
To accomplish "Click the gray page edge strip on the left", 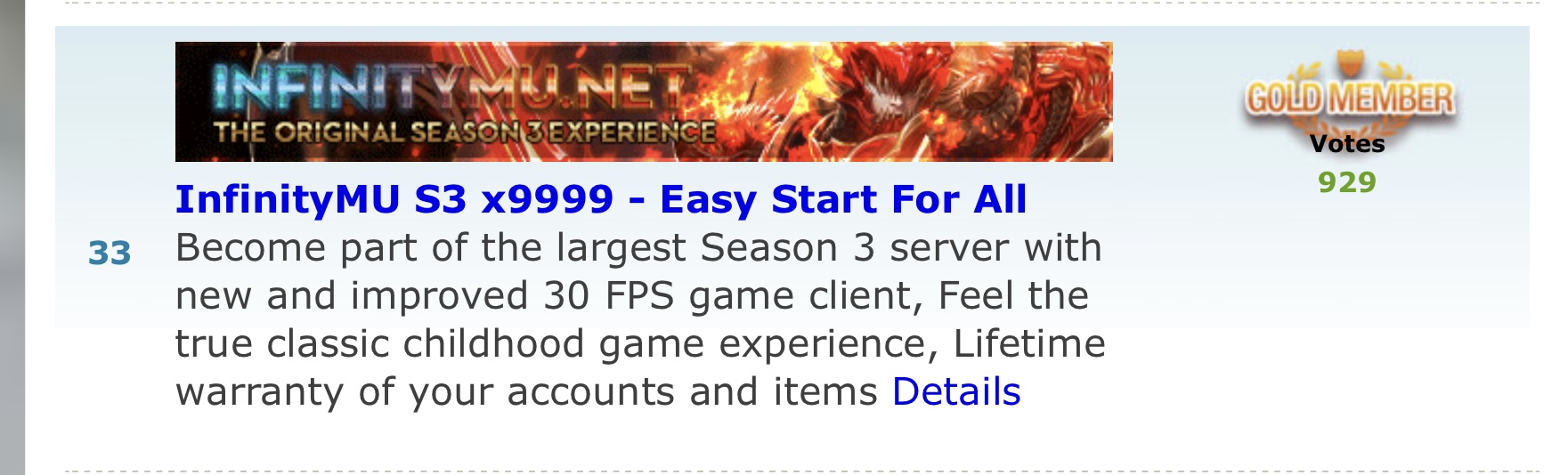I will coord(12,237).
